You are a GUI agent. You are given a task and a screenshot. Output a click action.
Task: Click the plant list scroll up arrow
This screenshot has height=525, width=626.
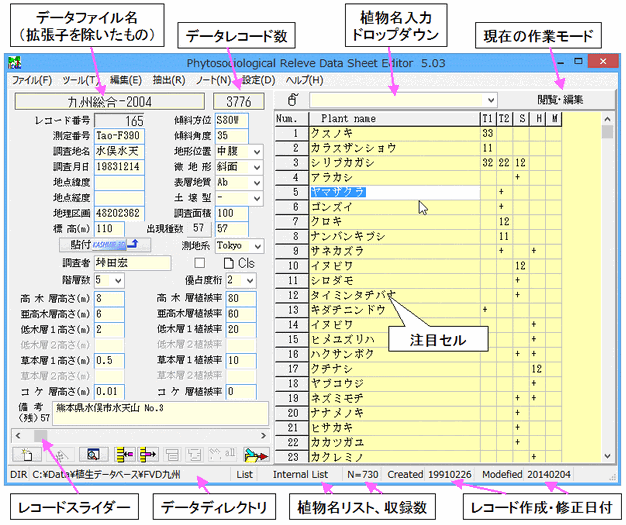tap(608, 119)
